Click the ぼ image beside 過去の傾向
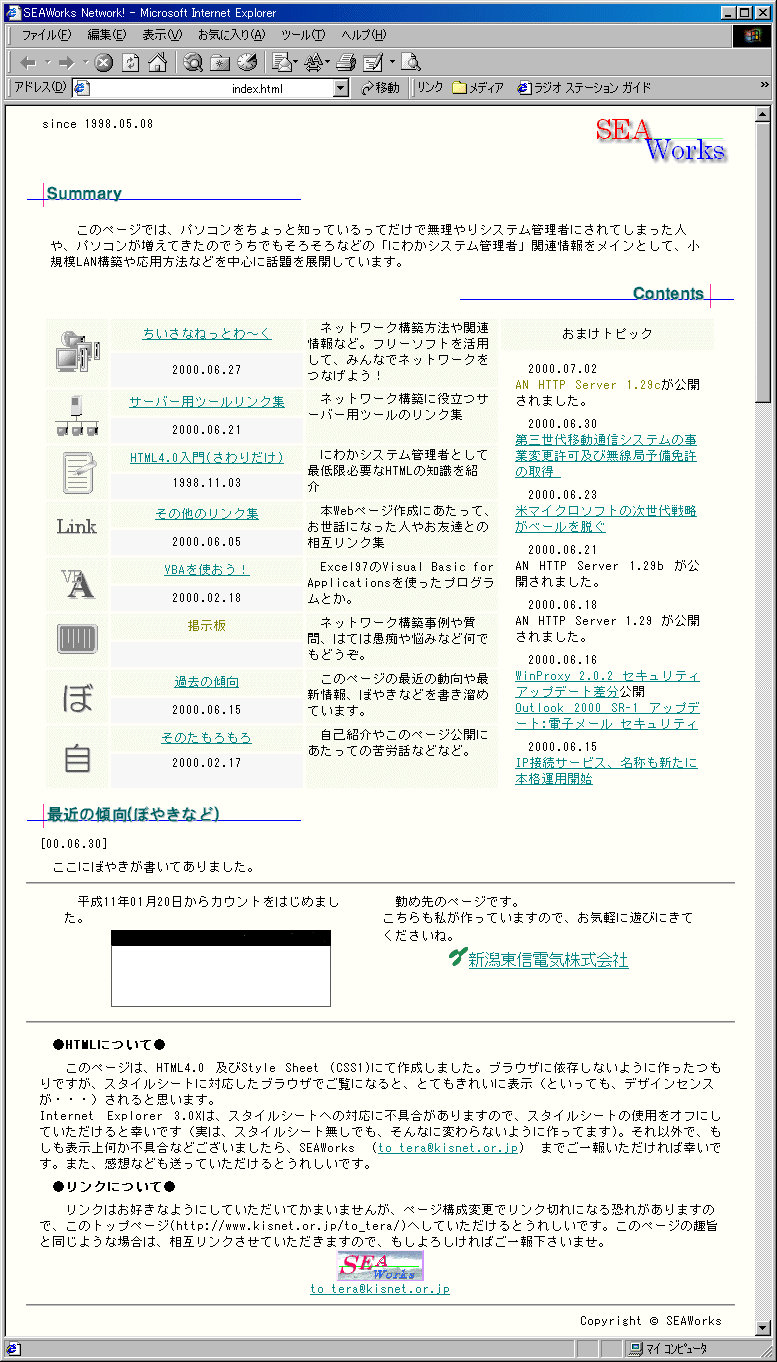Viewport: 777px width, 1362px height. point(77,697)
